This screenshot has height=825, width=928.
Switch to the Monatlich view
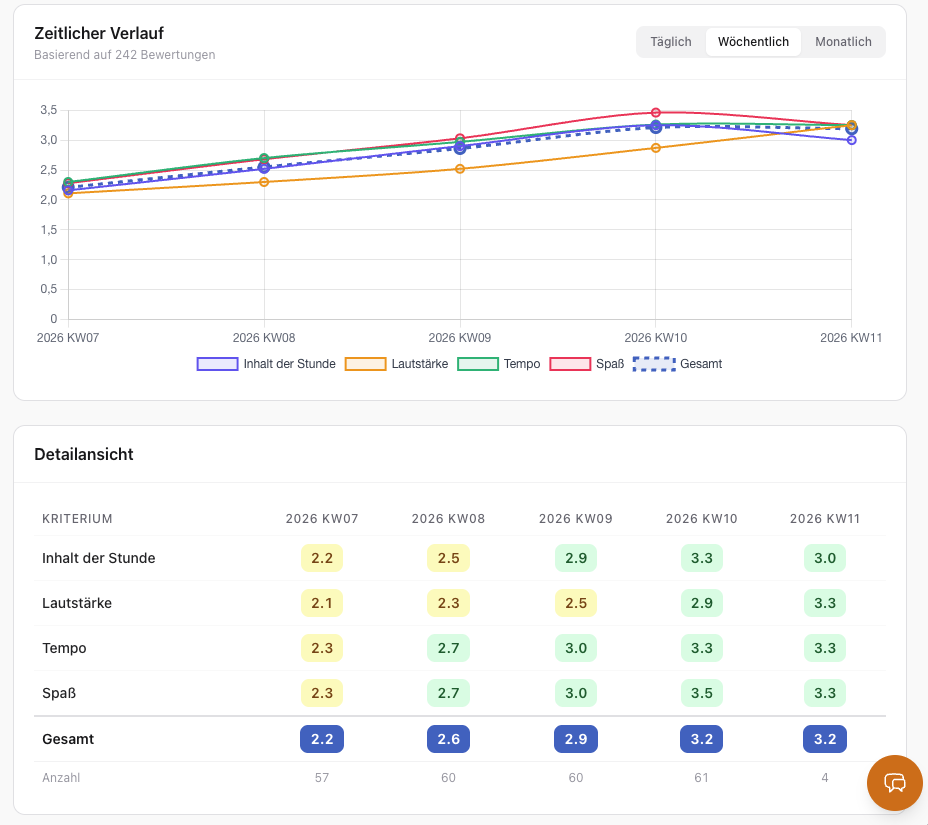(x=843, y=42)
